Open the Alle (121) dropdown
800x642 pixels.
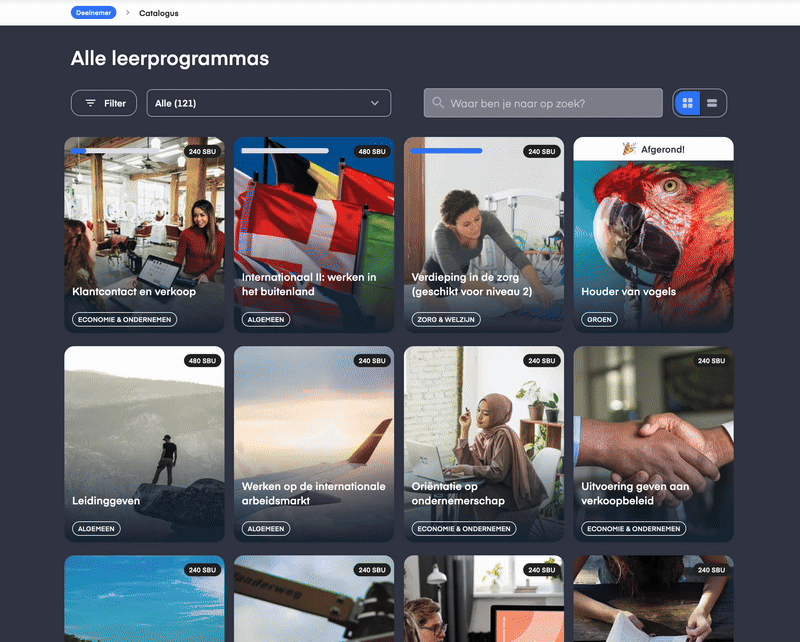coord(268,103)
